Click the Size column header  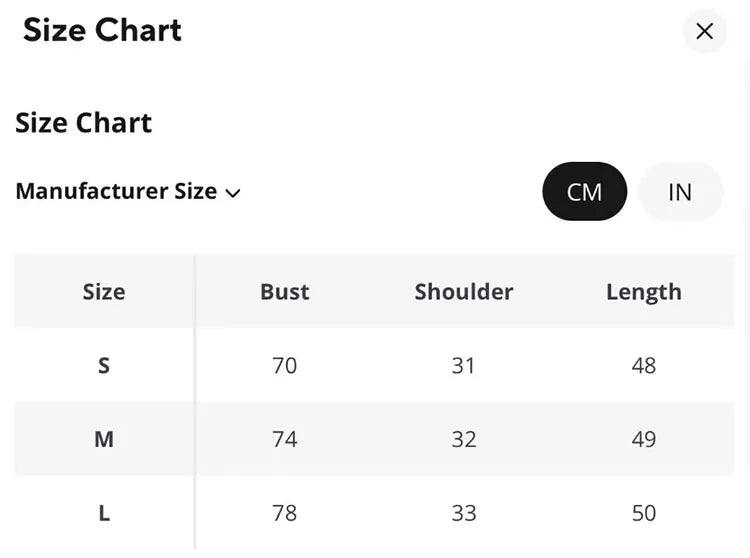coord(104,292)
